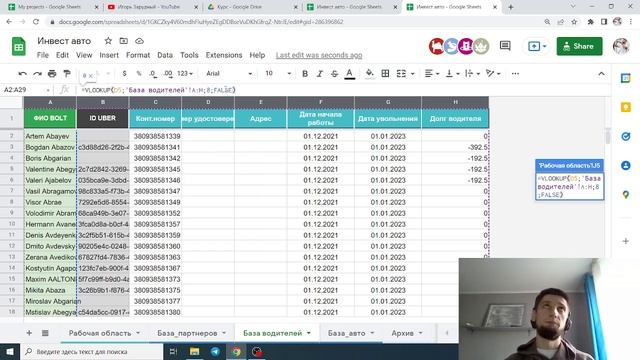The image size is (640, 360).
Task: Open text color picker
Action: (x=349, y=73)
